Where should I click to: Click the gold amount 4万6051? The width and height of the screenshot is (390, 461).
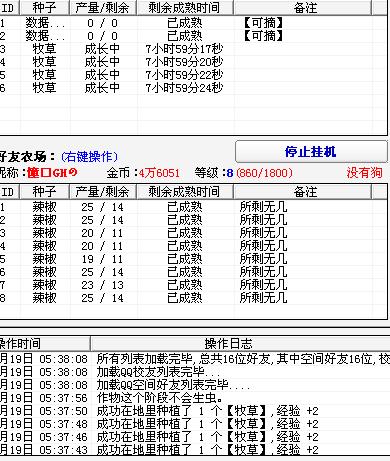coord(159,173)
